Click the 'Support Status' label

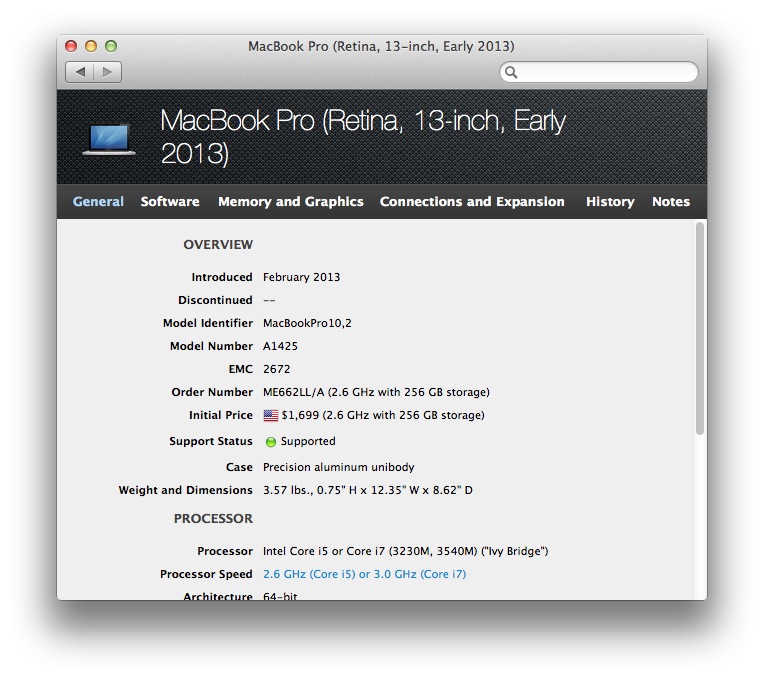click(x=211, y=441)
